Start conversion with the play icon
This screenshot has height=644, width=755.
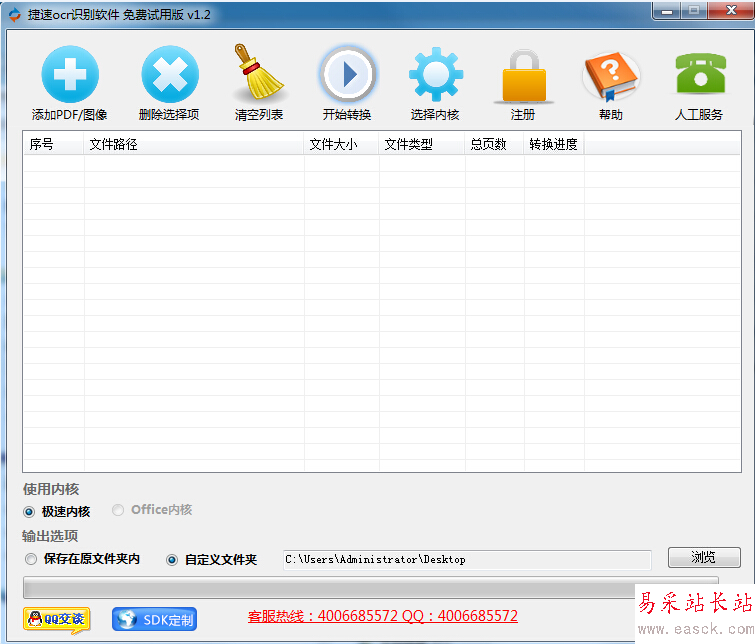pyautogui.click(x=348, y=74)
